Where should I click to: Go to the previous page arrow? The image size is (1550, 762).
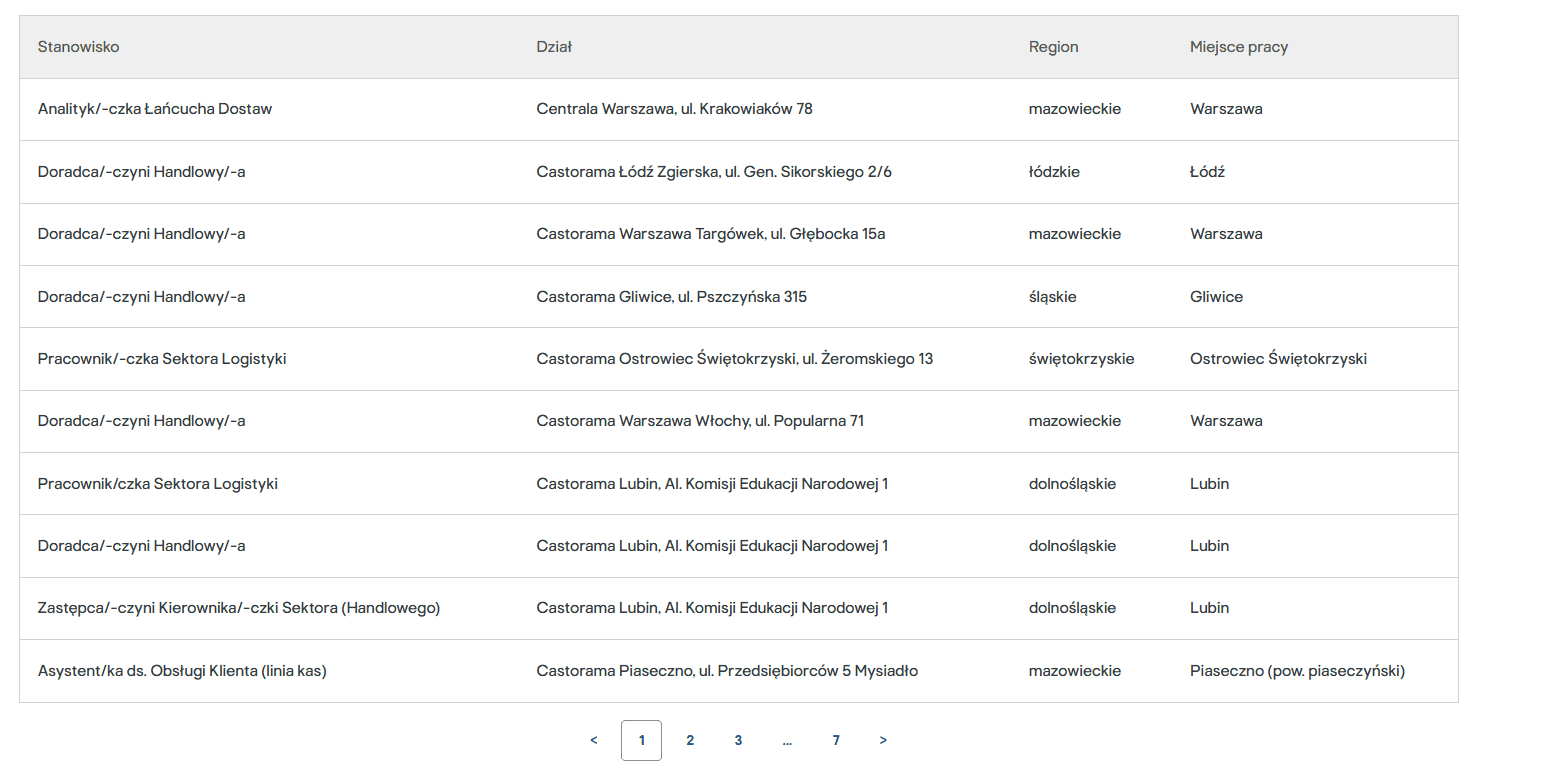coord(594,740)
